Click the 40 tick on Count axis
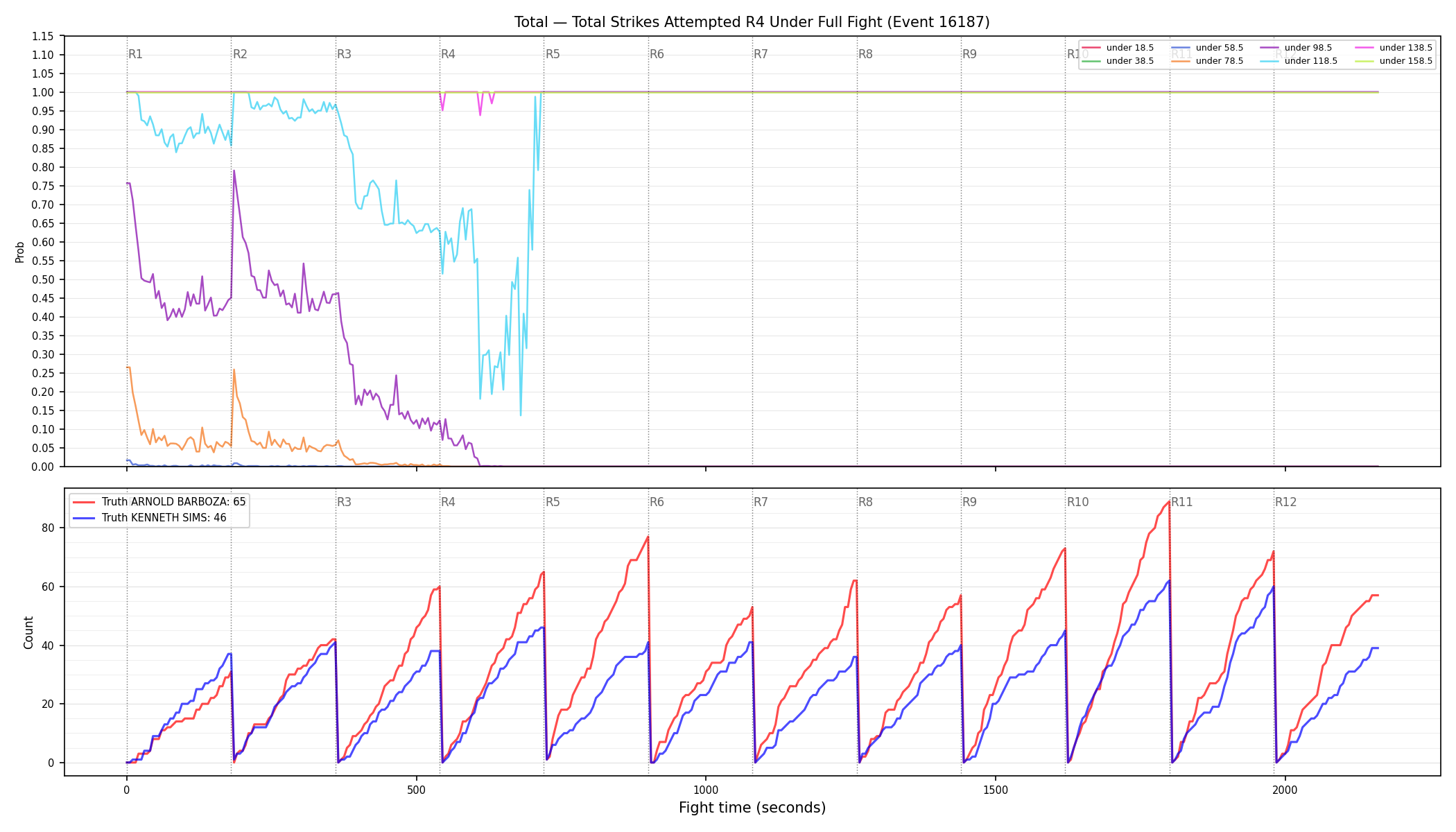 [49, 645]
